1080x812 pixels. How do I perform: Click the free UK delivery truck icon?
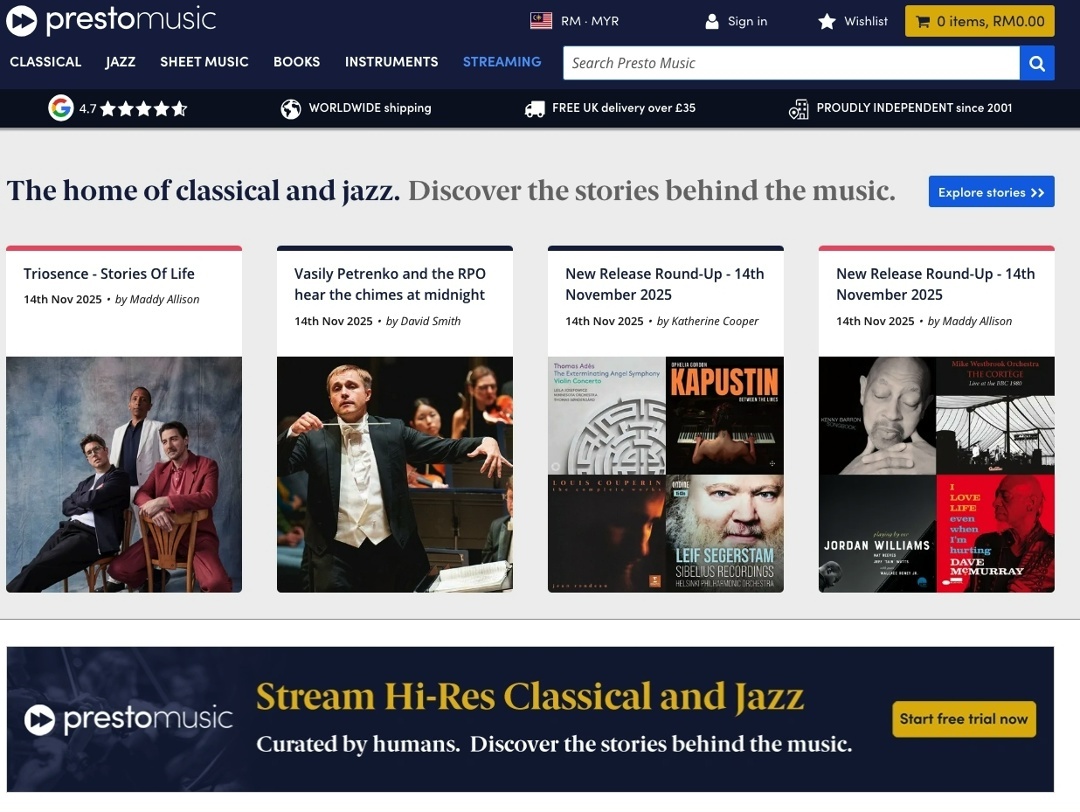pos(535,109)
